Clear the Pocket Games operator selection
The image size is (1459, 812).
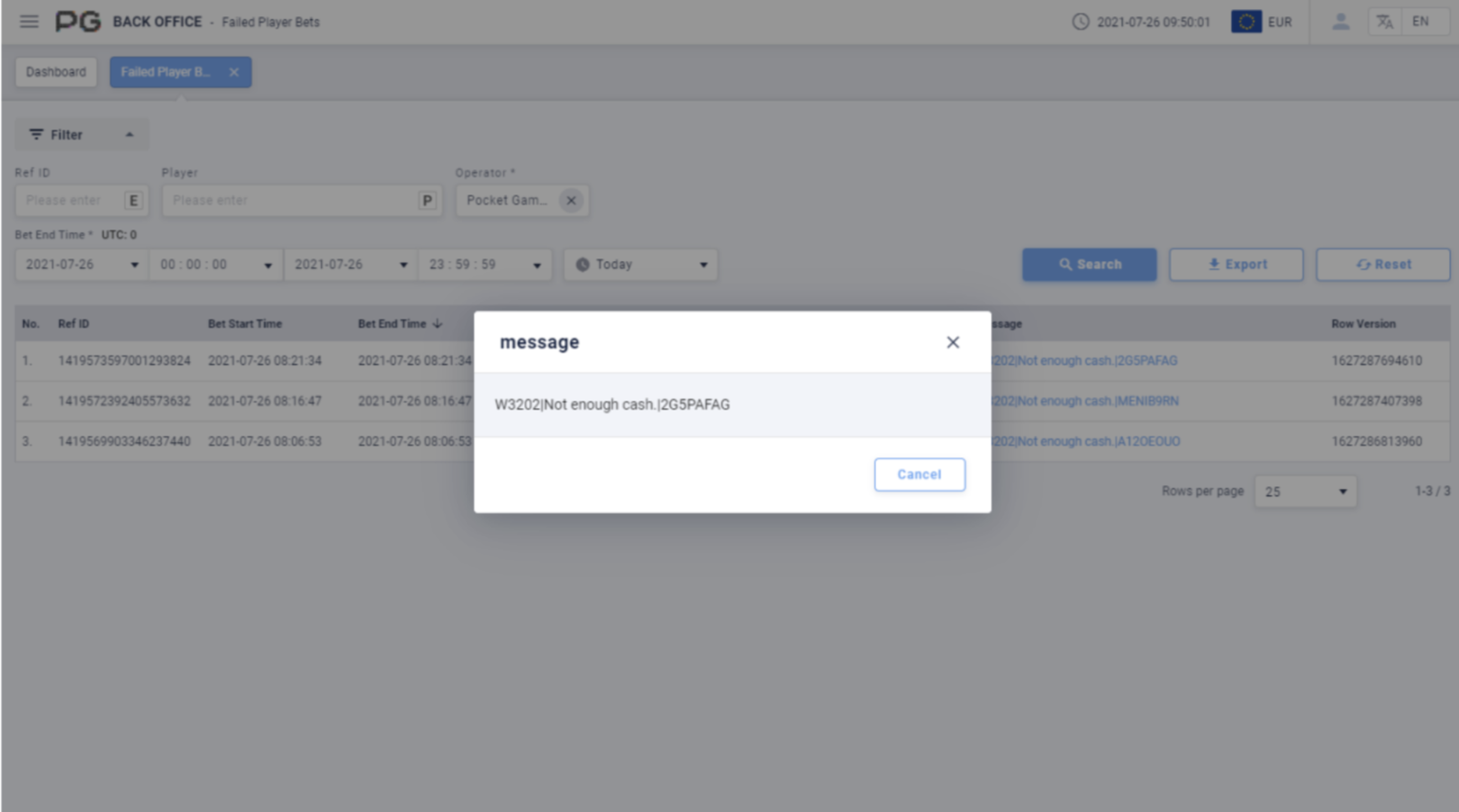570,201
